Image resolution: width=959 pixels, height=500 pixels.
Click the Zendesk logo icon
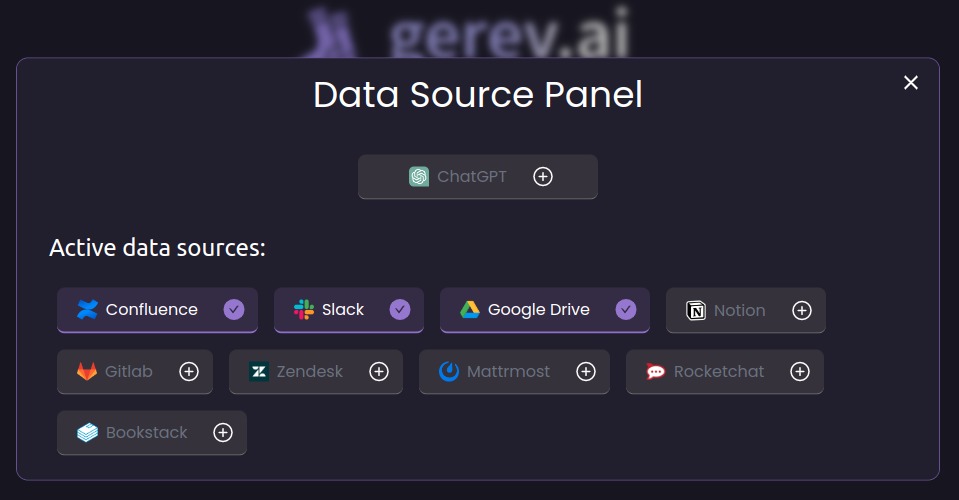click(x=259, y=372)
